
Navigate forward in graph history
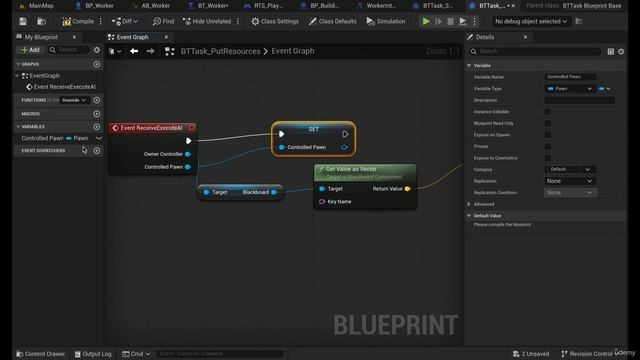[x=150, y=51]
